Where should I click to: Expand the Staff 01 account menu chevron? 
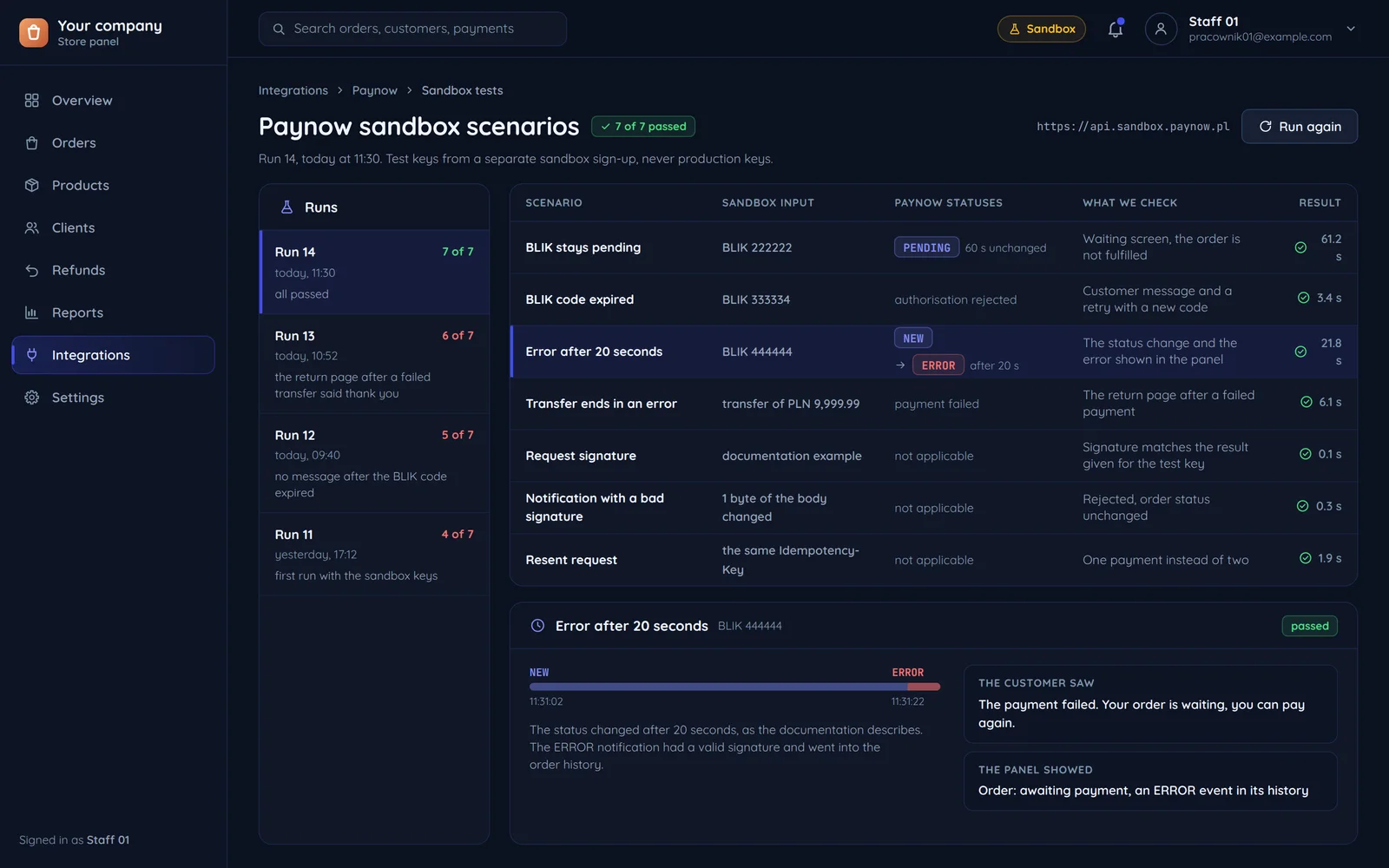click(x=1351, y=29)
